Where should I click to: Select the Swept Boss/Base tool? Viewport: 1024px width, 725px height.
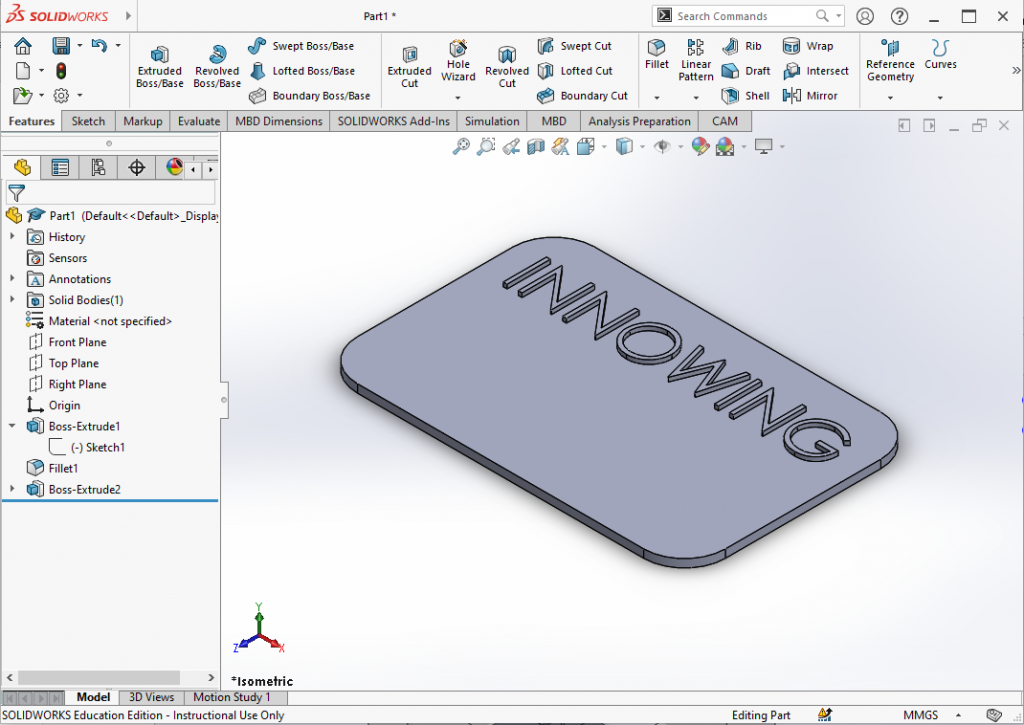(x=310, y=45)
